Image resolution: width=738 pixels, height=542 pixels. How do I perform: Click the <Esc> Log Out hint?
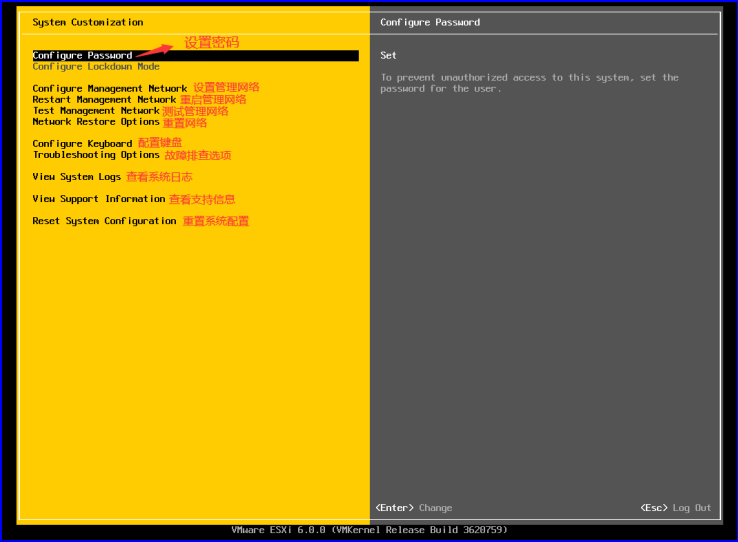click(x=675, y=508)
